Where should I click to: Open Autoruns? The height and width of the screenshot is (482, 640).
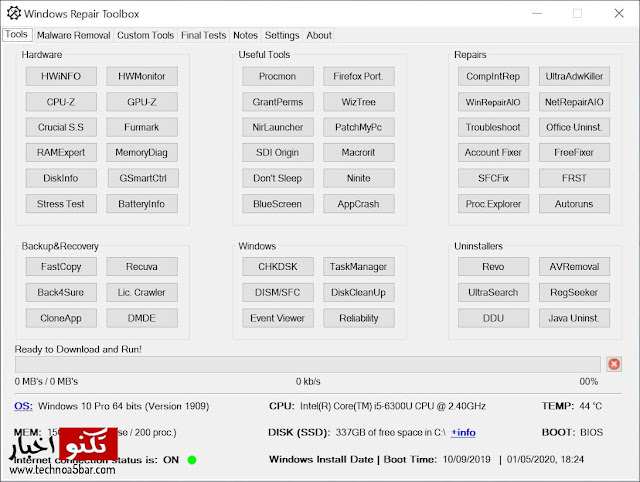pyautogui.click(x=574, y=204)
